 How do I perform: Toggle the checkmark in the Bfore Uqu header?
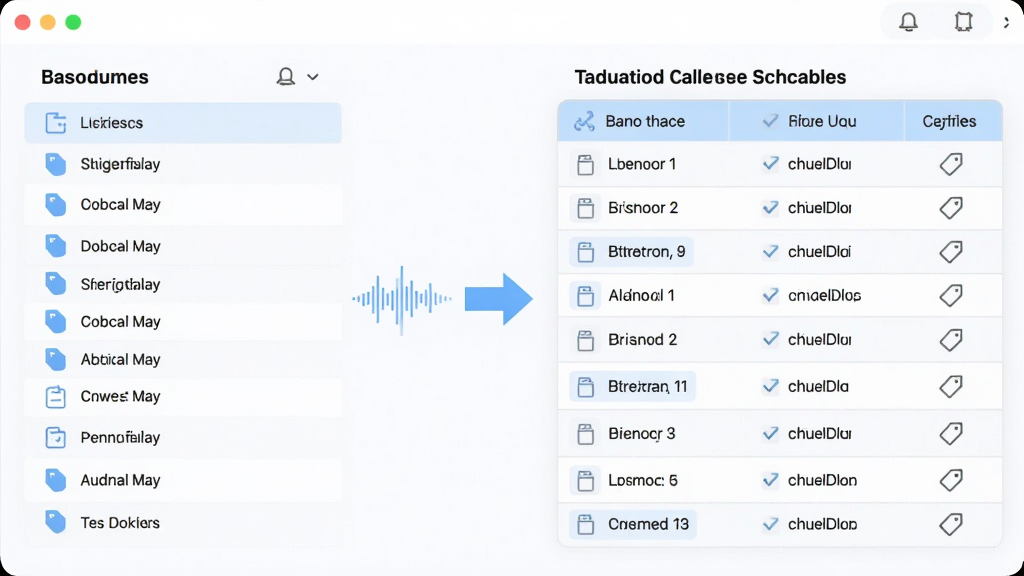771,121
